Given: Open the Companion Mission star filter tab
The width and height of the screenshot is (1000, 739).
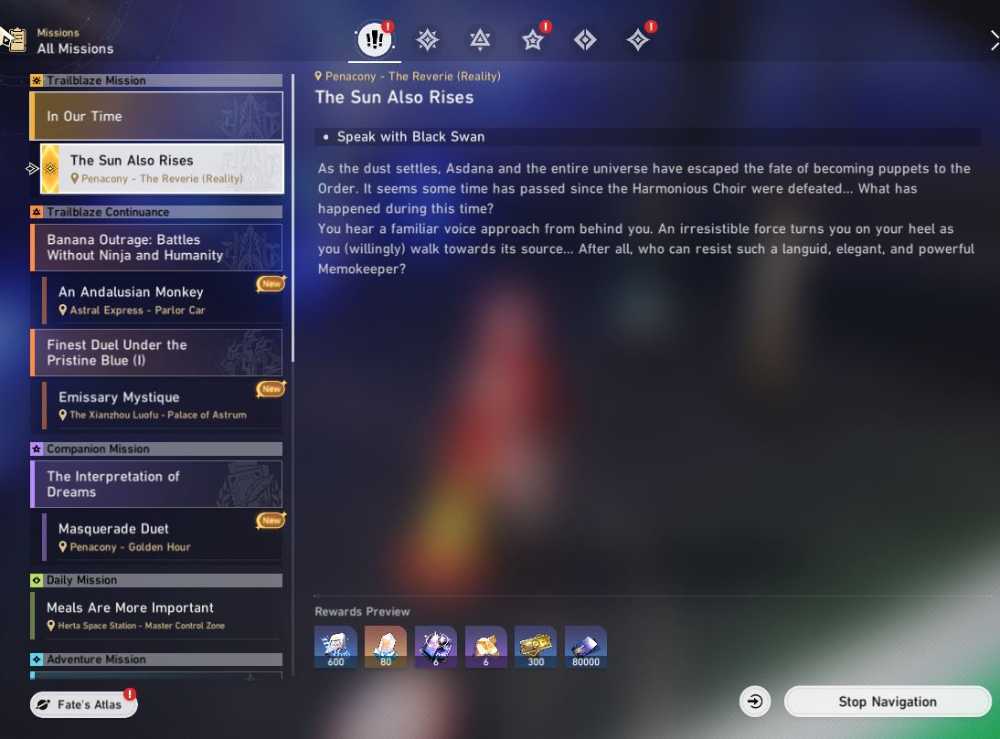Looking at the screenshot, I should click(x=533, y=40).
